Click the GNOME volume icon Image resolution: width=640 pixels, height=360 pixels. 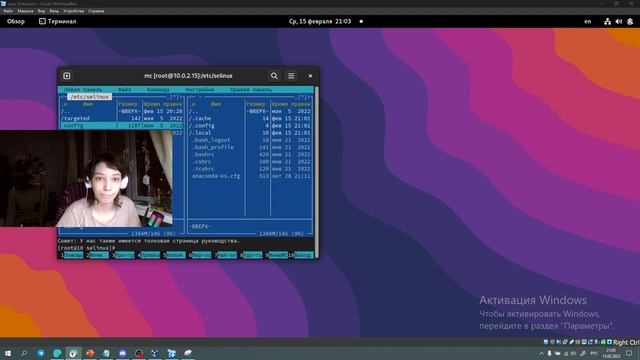coord(619,22)
